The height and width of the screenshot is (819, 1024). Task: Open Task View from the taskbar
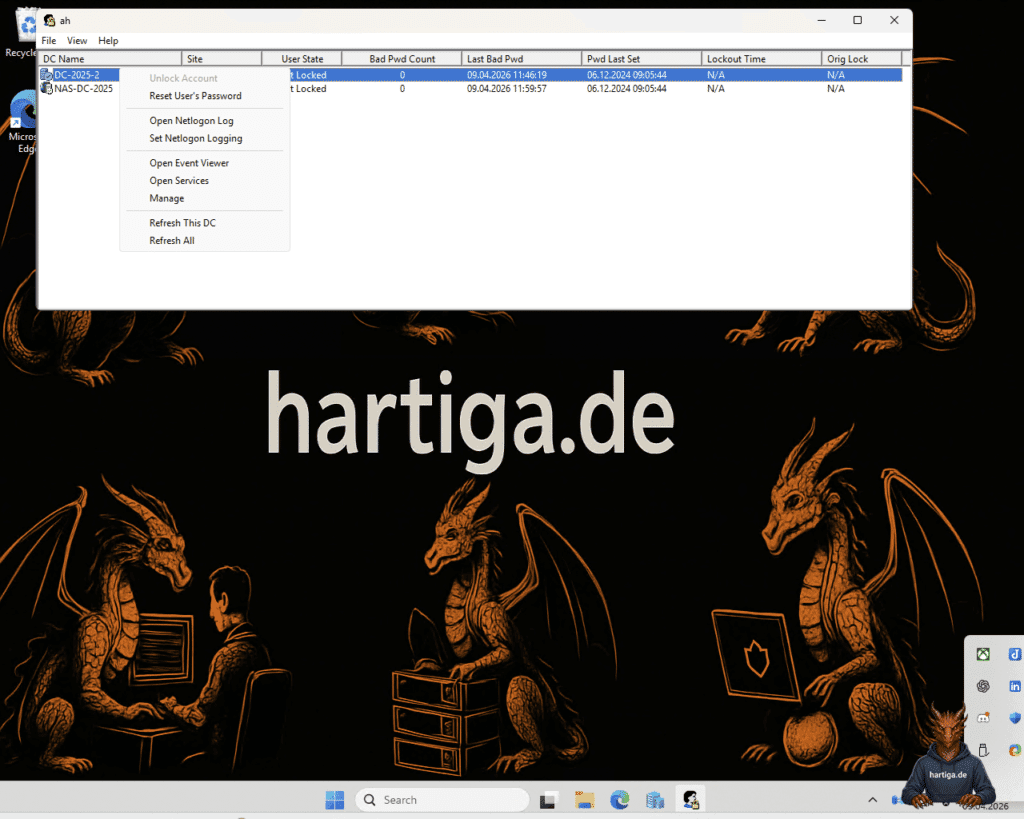tap(549, 799)
